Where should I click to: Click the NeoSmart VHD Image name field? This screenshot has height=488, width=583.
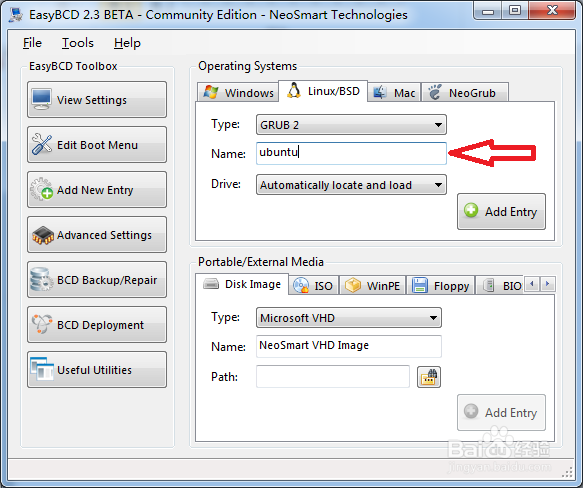[x=349, y=346]
